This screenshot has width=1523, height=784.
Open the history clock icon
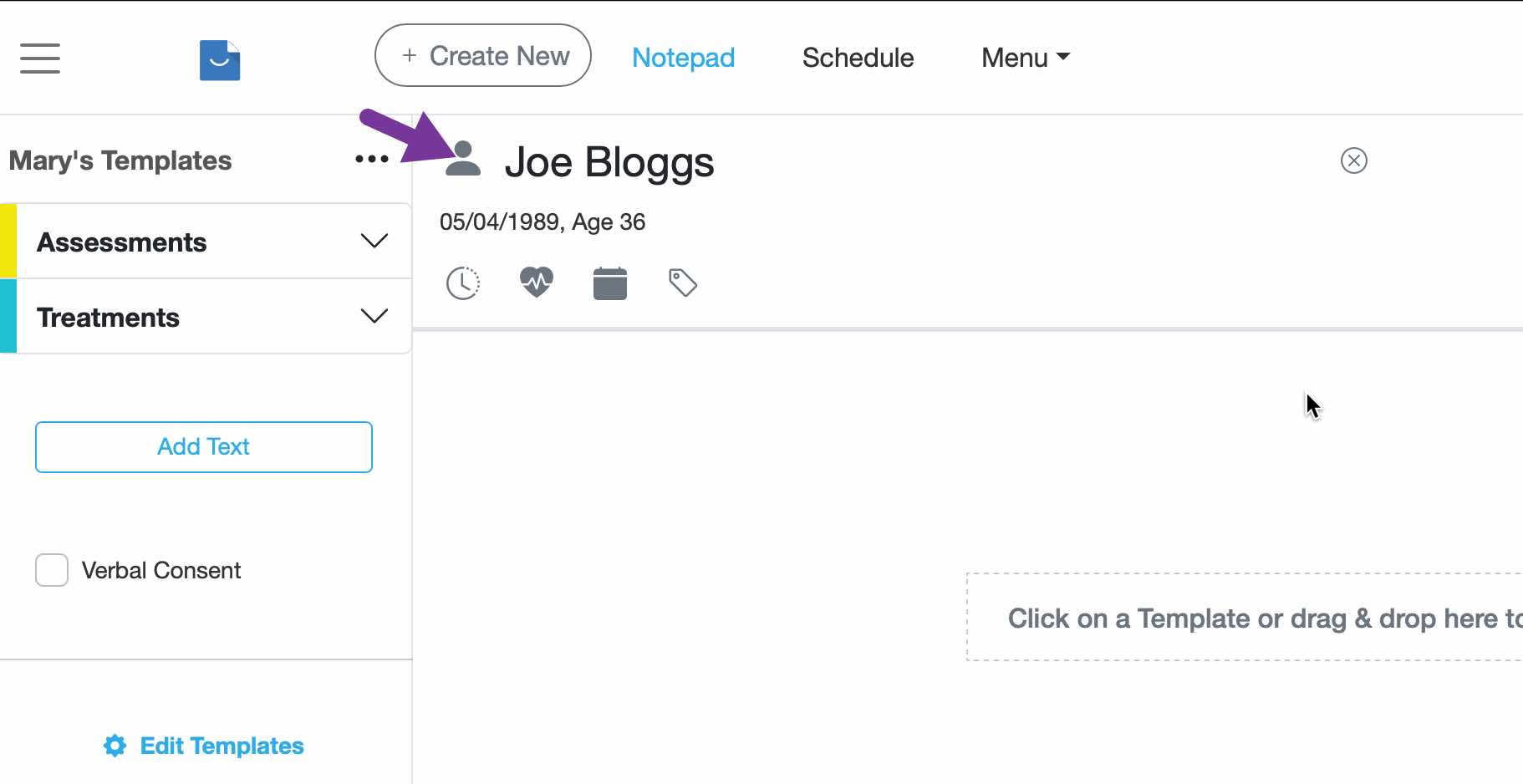[463, 283]
